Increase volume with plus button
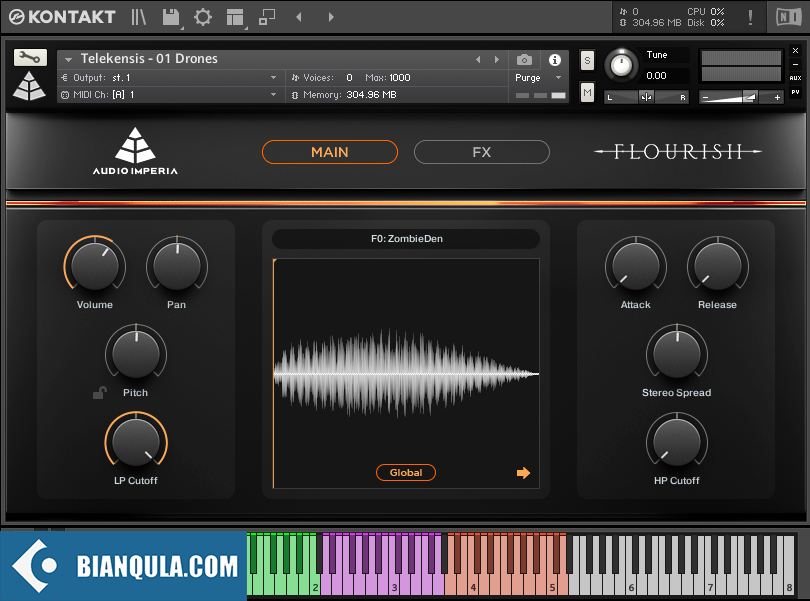 [777, 97]
